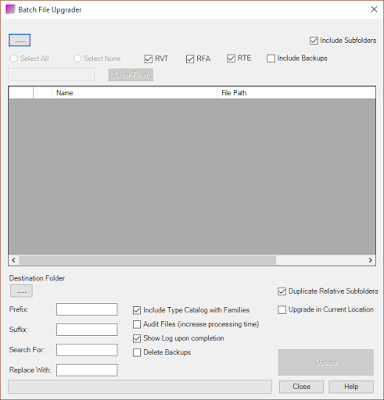Click the Update button
Viewport: 384px width, 400px height.
coord(326,362)
